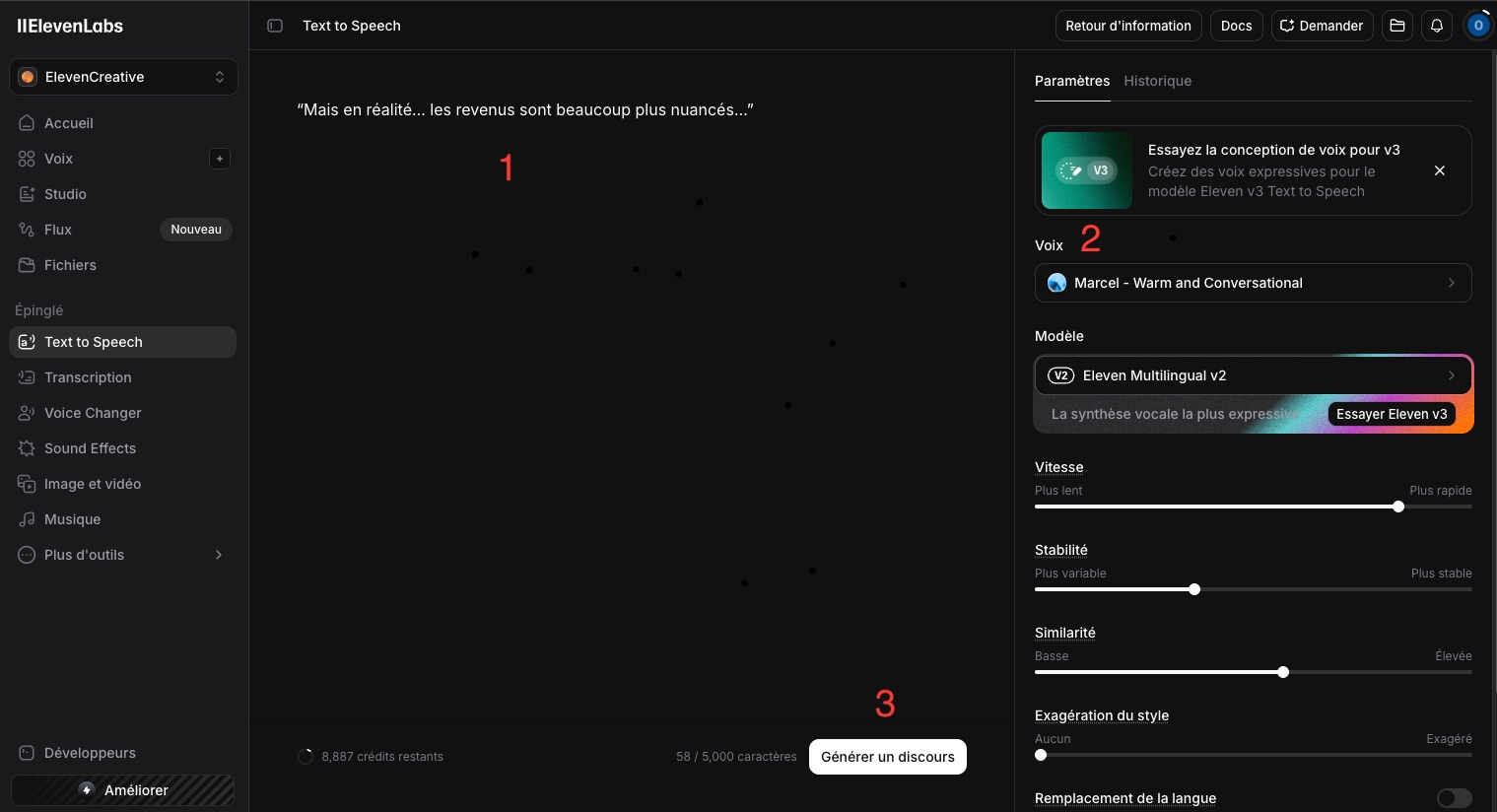
Task: Click the Nouveau badge beside Flux
Action: point(196,230)
